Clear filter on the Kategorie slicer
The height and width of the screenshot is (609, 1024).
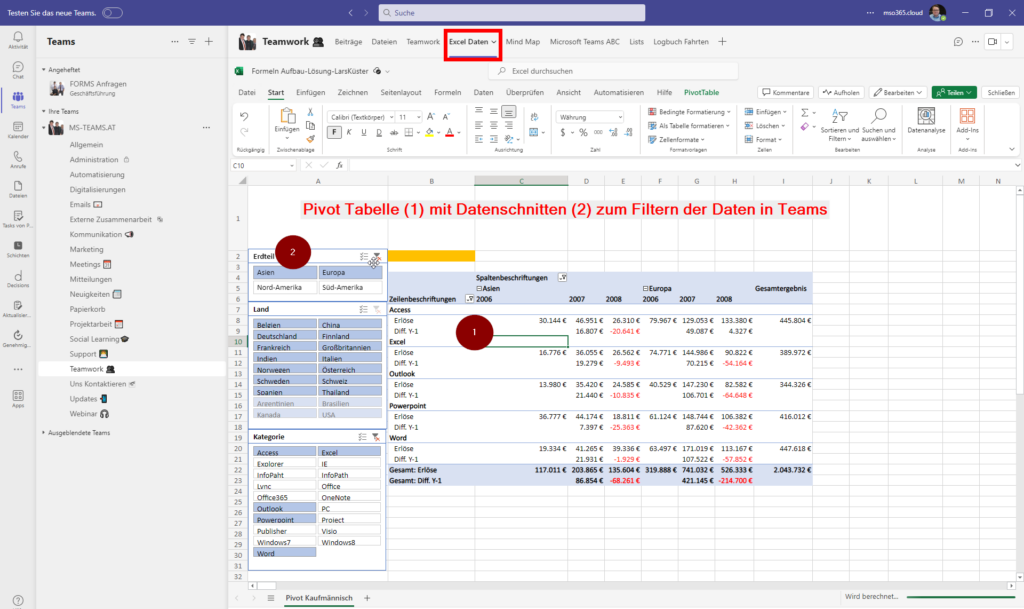pyautogui.click(x=376, y=437)
